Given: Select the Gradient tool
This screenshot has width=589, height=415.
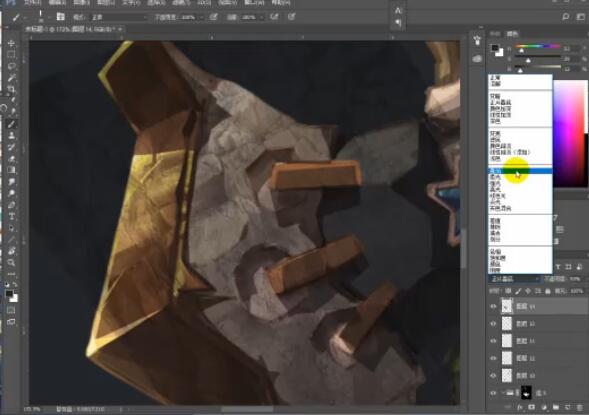Looking at the screenshot, I should pyautogui.click(x=11, y=170).
